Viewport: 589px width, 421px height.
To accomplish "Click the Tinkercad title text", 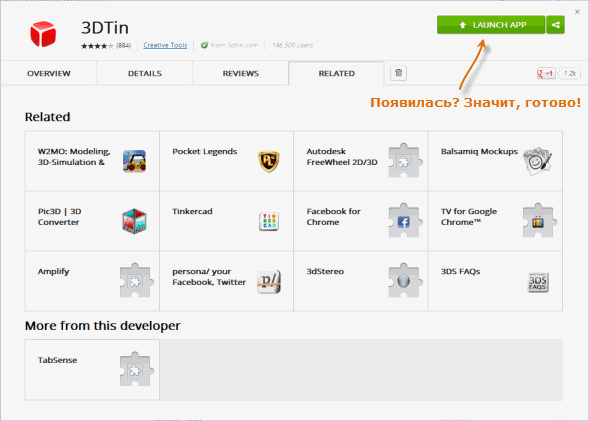I will pos(192,211).
